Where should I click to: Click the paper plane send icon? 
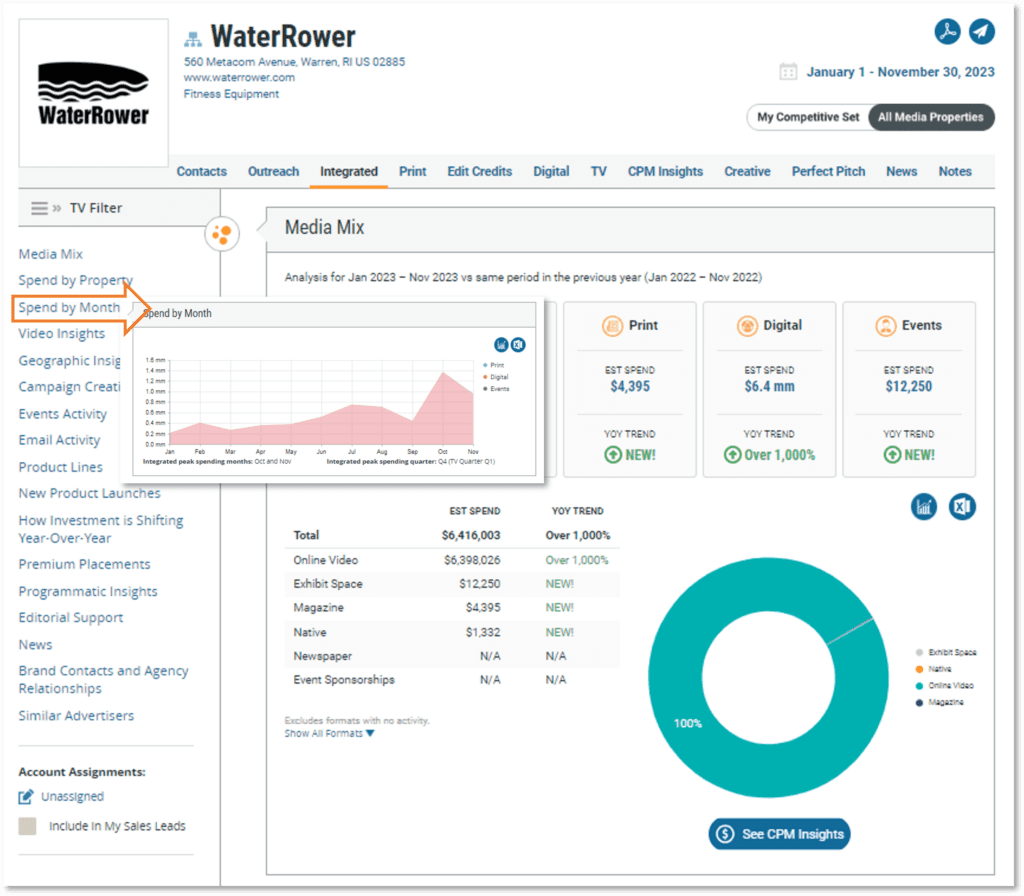(x=981, y=31)
